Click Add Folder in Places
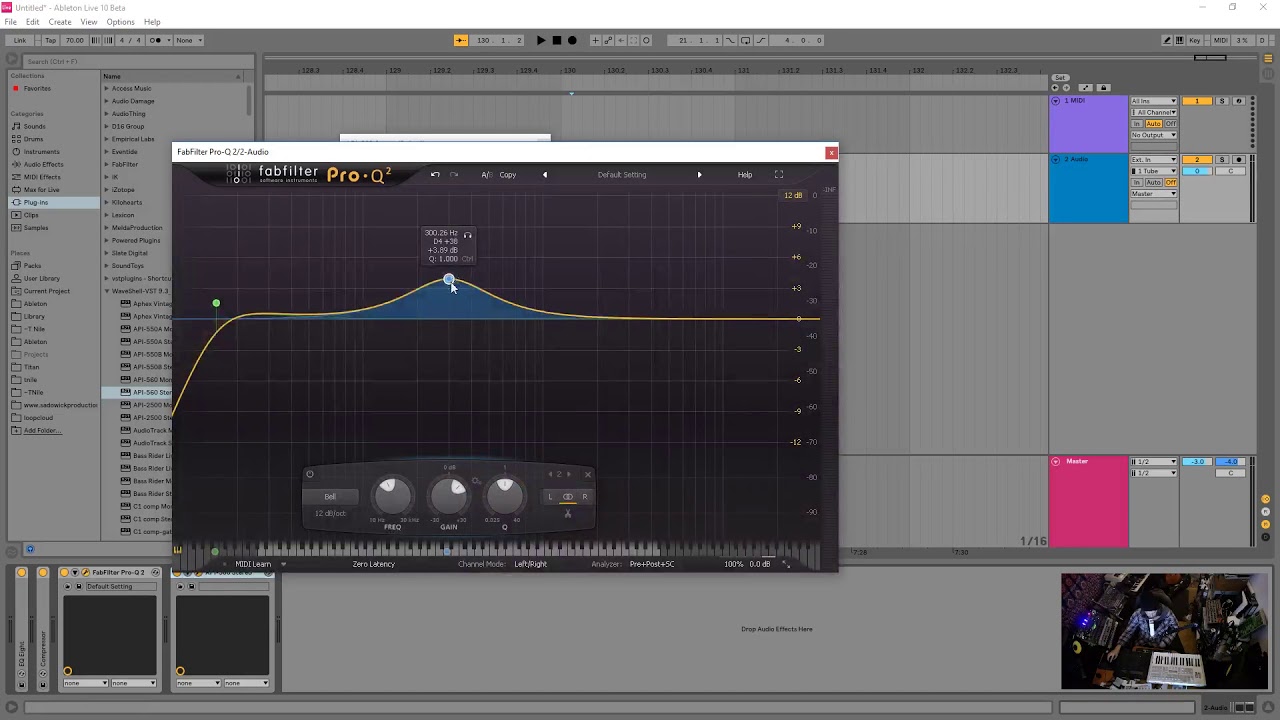Screen dimensions: 1280x720 click(40, 430)
